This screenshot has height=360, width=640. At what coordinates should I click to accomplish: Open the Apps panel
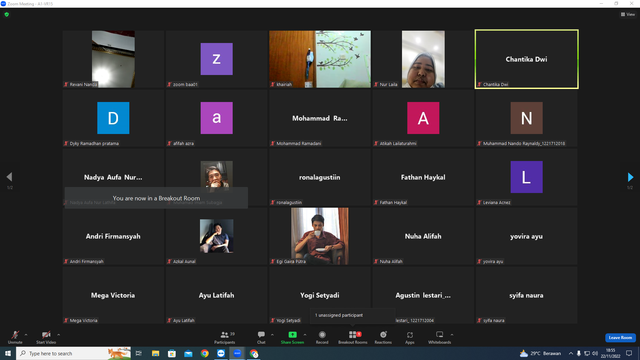pyautogui.click(x=410, y=337)
